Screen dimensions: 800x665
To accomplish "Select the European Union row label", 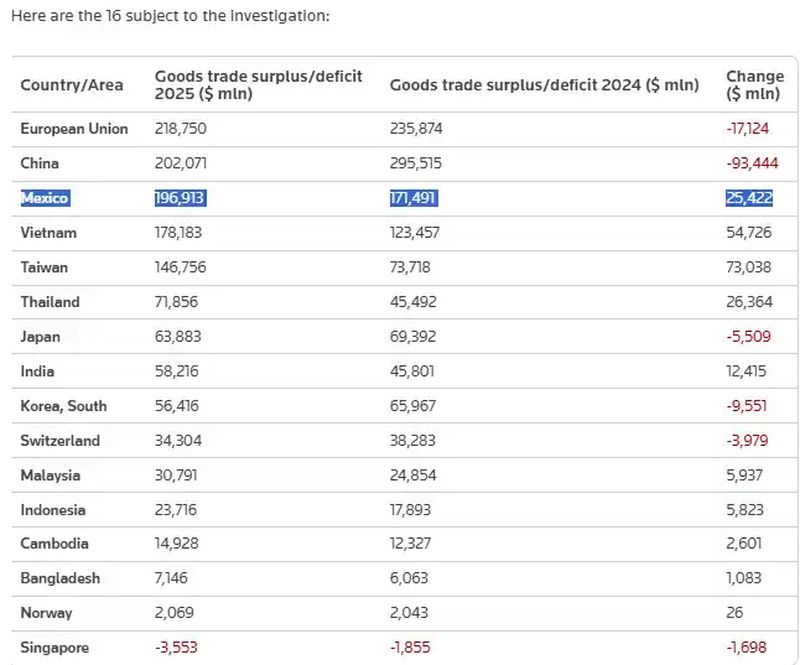I will (74, 129).
